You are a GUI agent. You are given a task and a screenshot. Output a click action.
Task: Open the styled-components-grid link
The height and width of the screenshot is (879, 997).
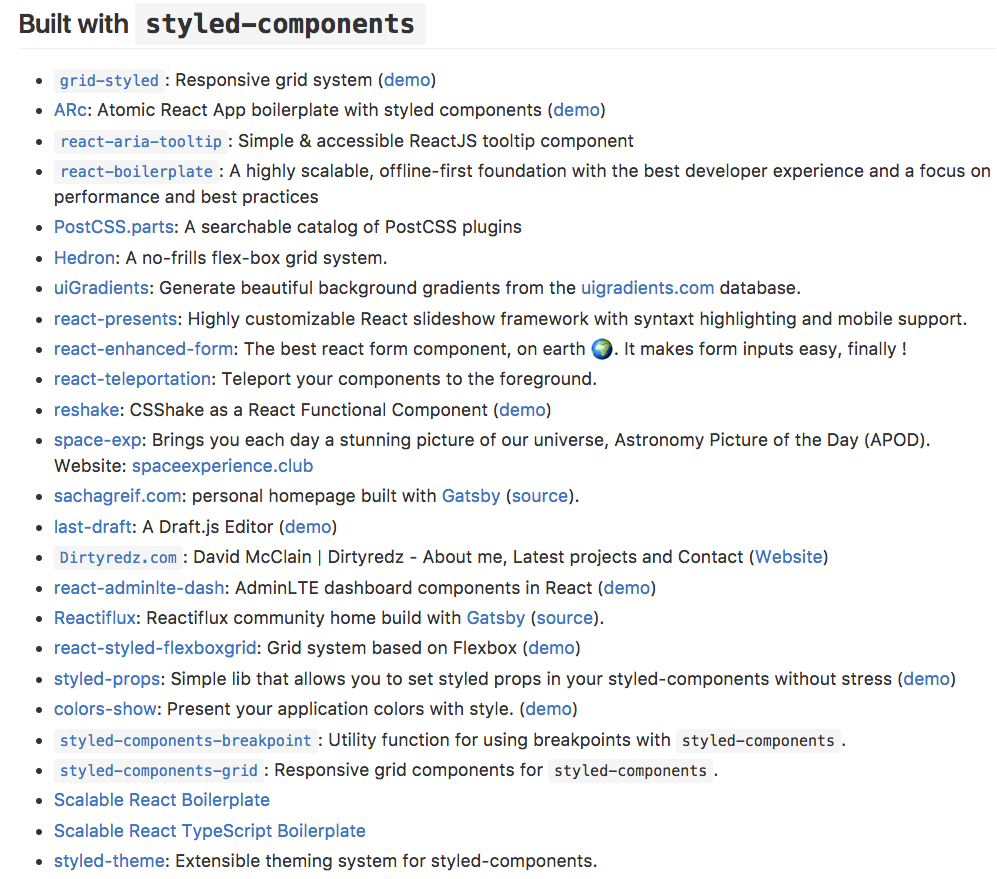(158, 770)
